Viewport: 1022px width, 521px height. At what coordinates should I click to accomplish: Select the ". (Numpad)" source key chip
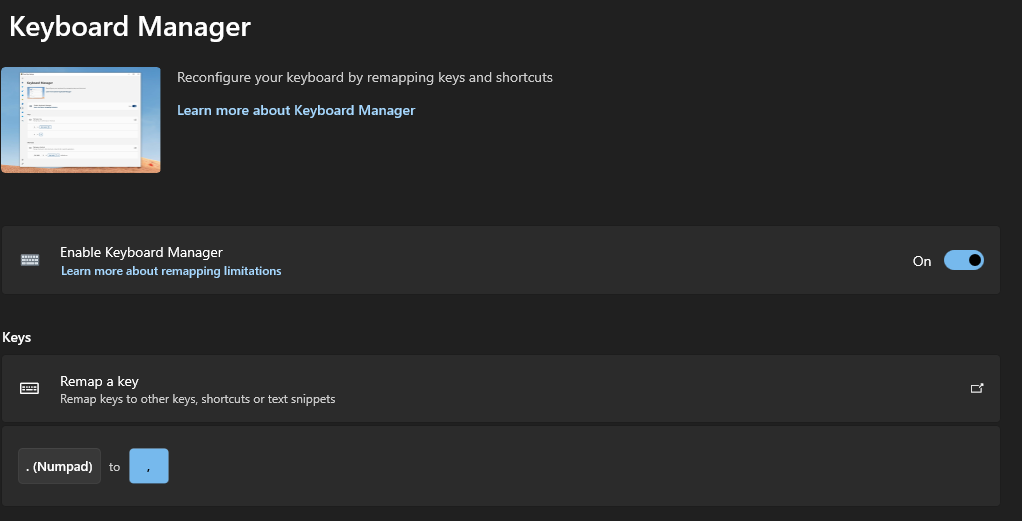click(60, 466)
